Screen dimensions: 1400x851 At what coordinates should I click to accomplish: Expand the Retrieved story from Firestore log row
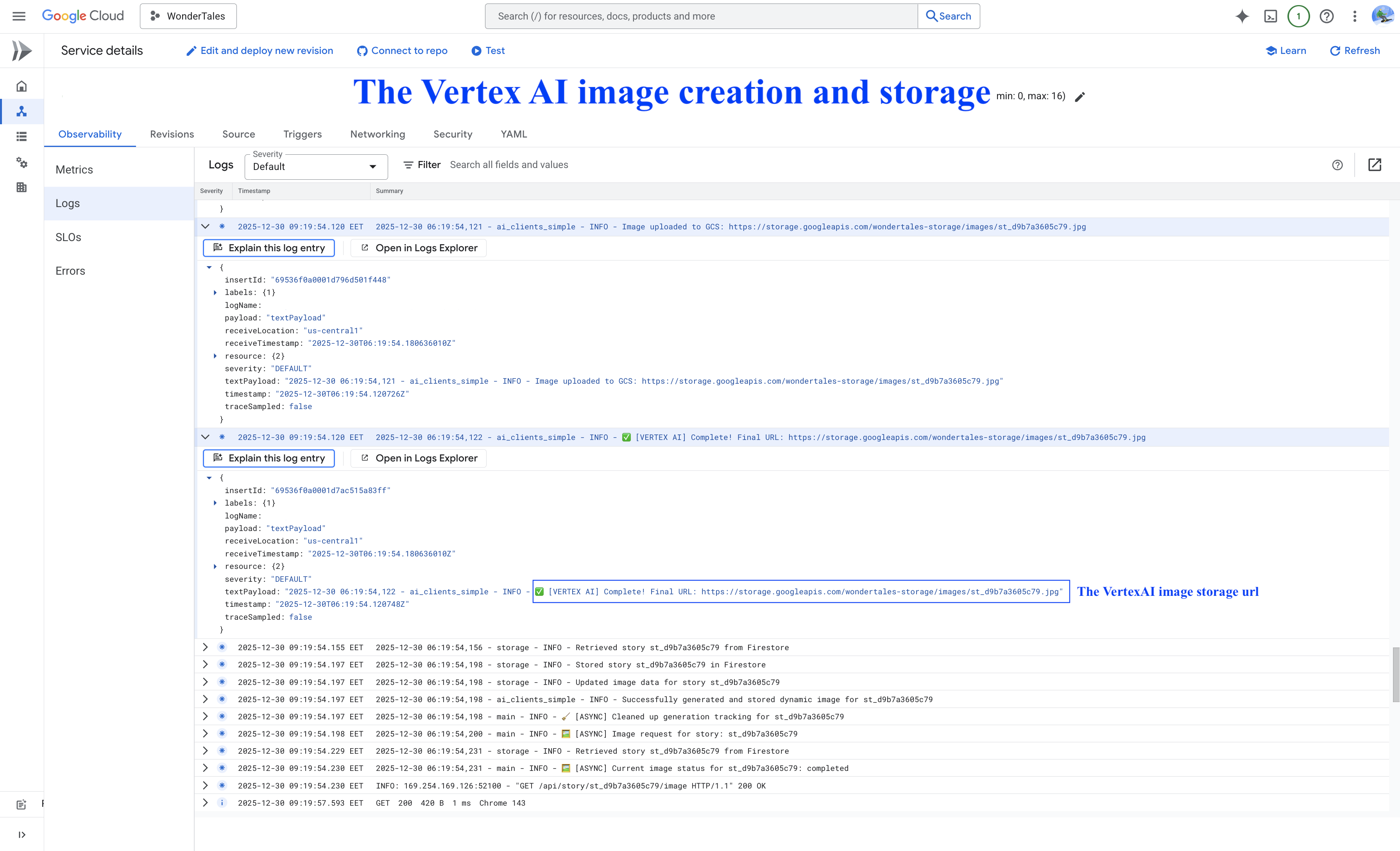205,647
